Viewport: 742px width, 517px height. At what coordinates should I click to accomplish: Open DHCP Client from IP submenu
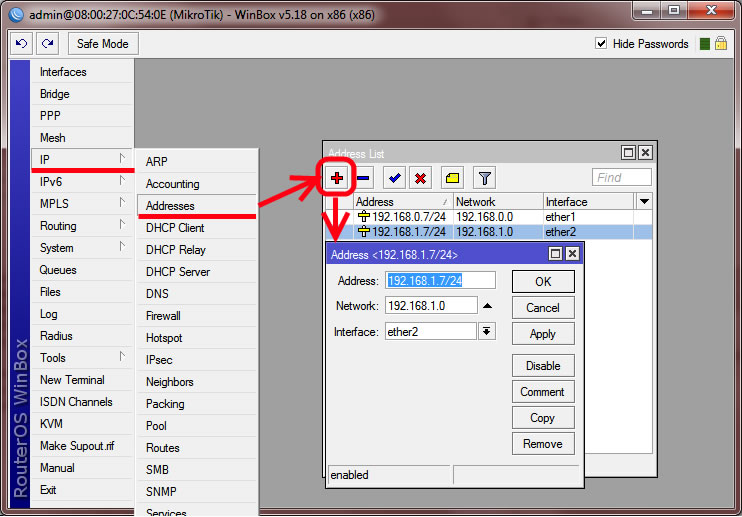197,228
